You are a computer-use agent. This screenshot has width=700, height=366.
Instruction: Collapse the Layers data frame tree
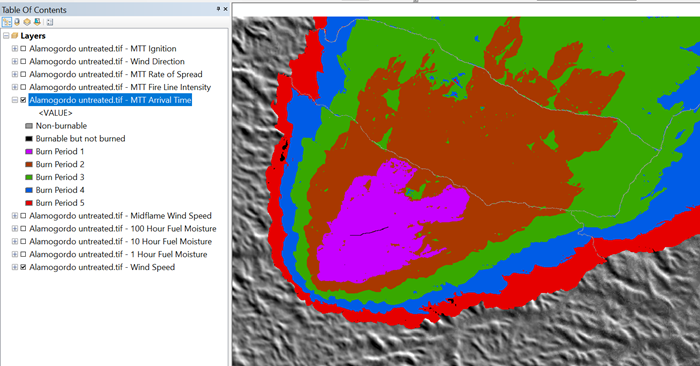pos(6,36)
